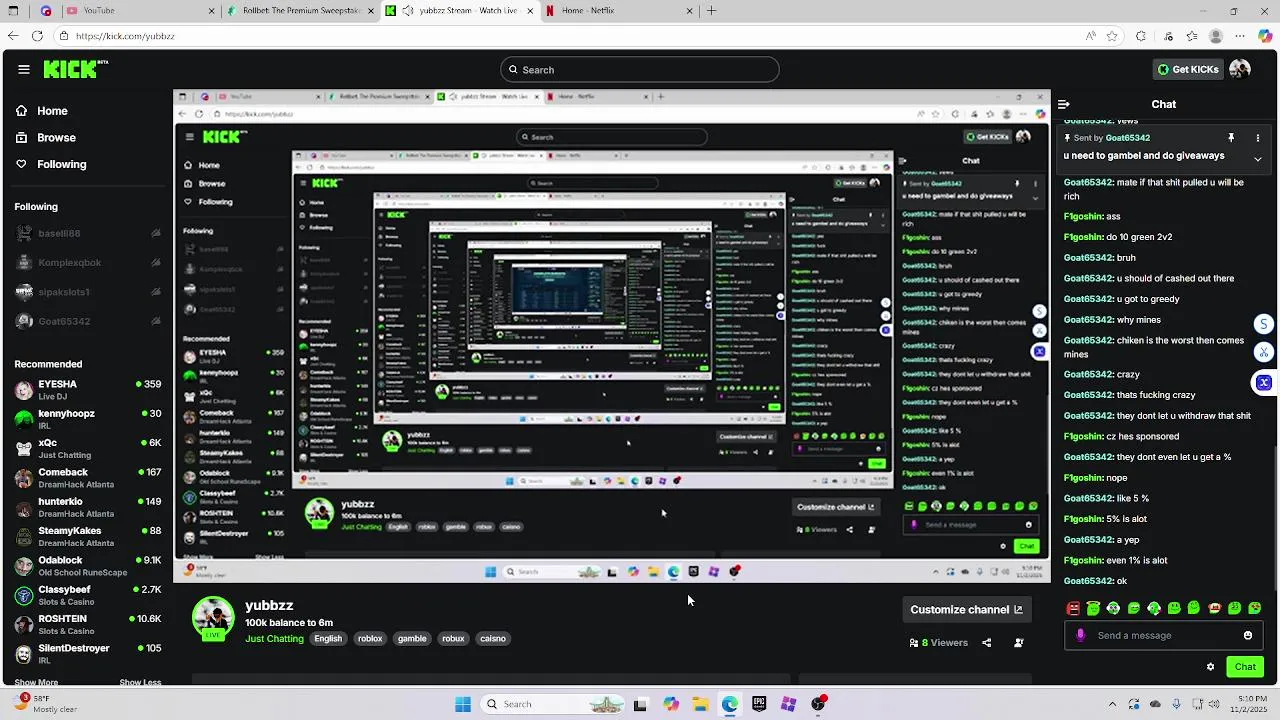1280x720 pixels.
Task: Select followed channel Goat65342
Action: [x=87, y=321]
